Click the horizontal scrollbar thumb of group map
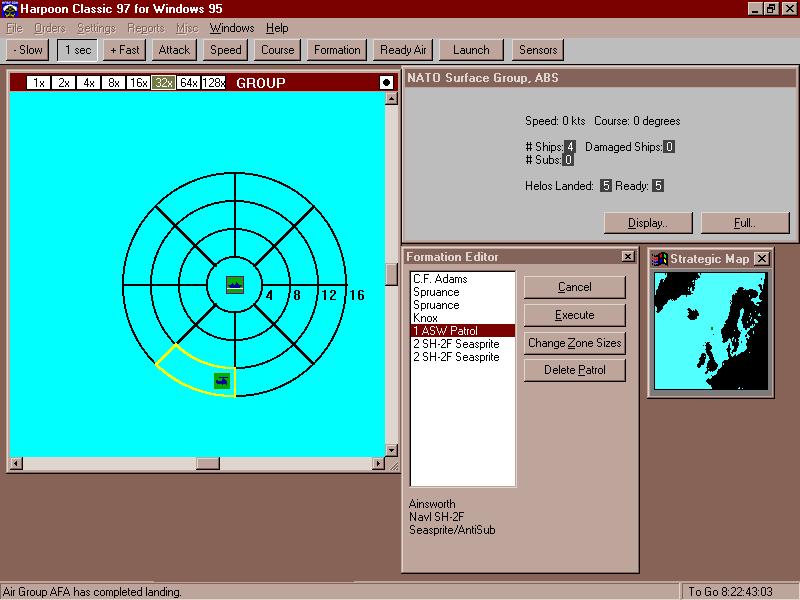The width and height of the screenshot is (800, 600). click(x=208, y=463)
